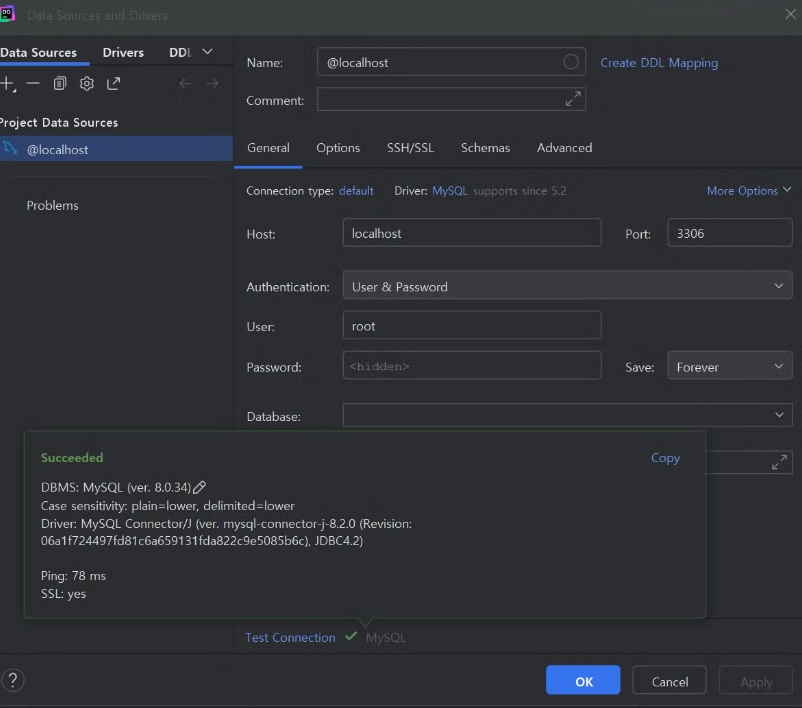Click the 'SSL: yes' text

(63, 594)
